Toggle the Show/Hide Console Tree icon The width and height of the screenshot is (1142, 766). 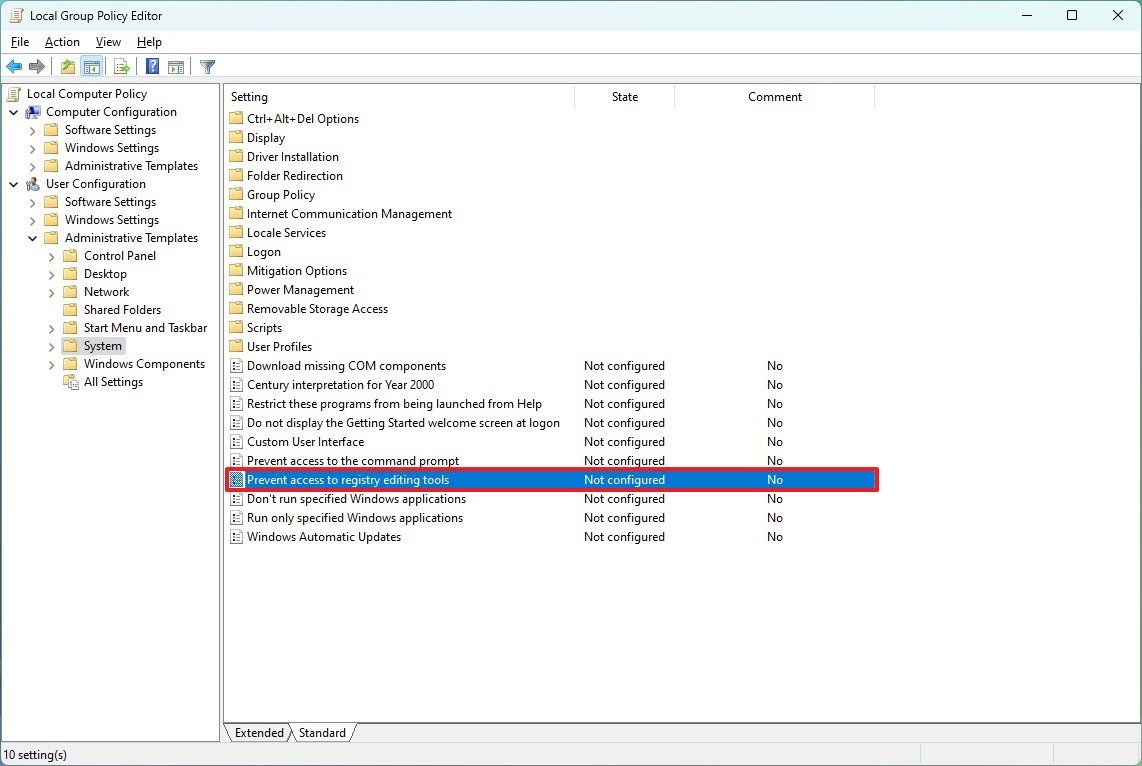click(91, 66)
